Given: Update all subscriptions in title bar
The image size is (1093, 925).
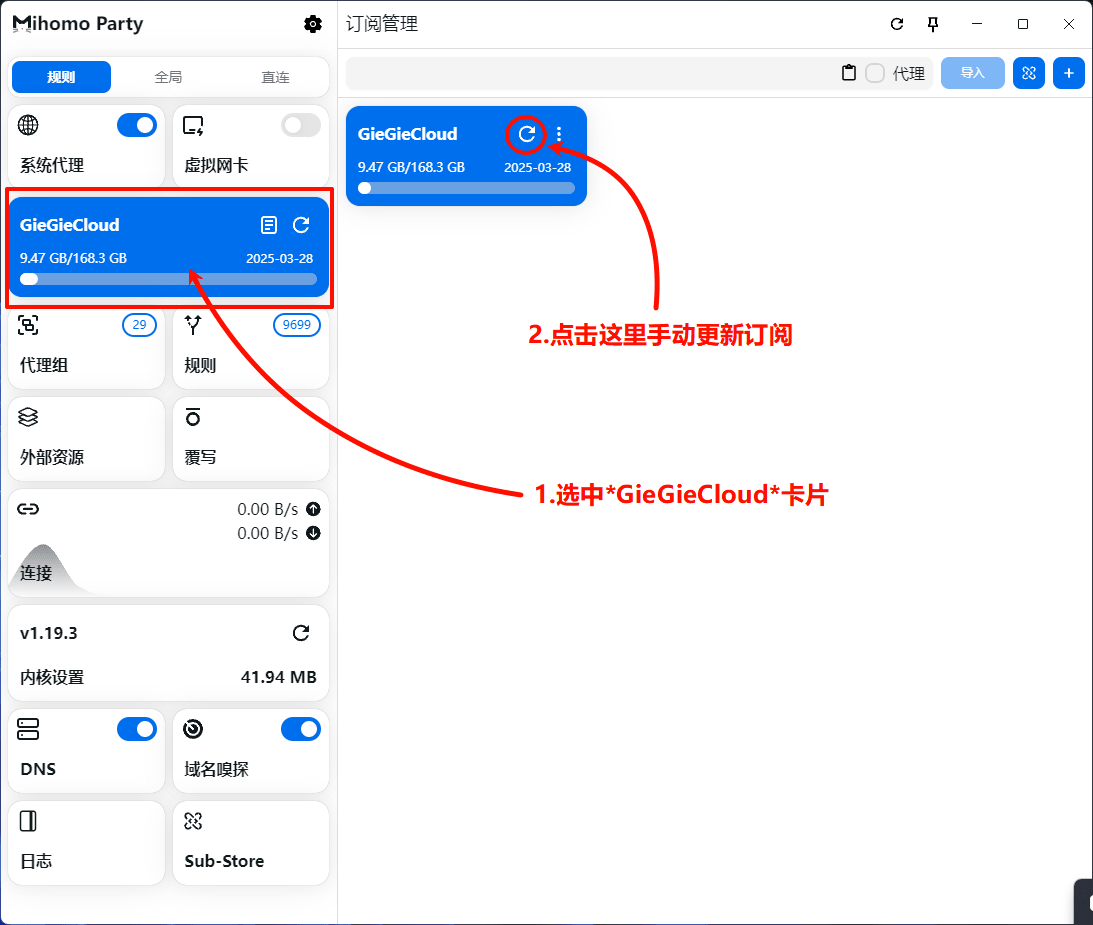Looking at the screenshot, I should tap(897, 24).
